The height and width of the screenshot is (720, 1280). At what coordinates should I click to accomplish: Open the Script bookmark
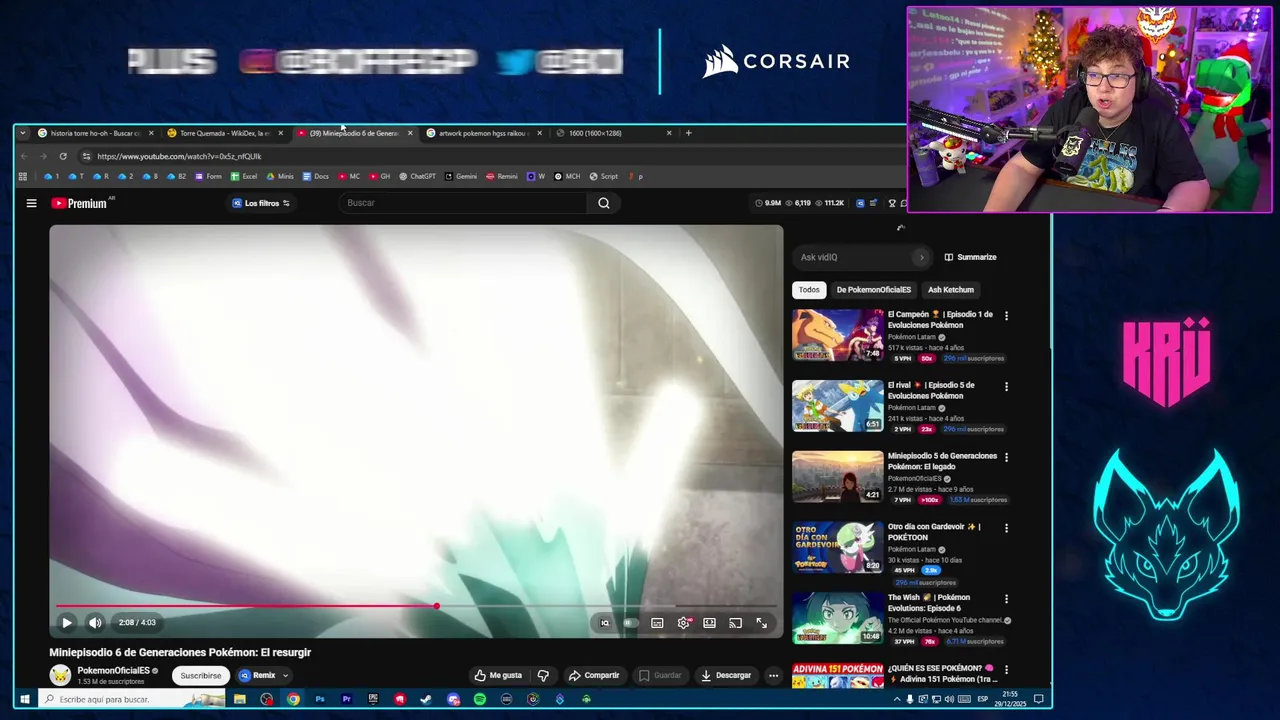[x=604, y=176]
